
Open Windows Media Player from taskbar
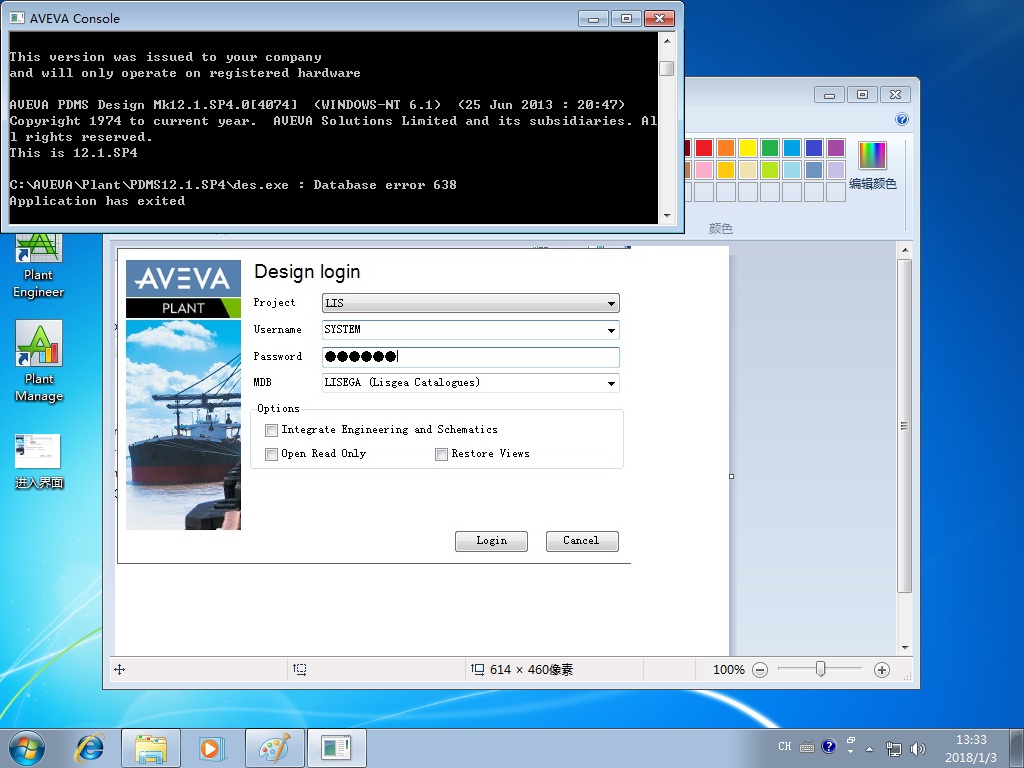click(x=212, y=748)
